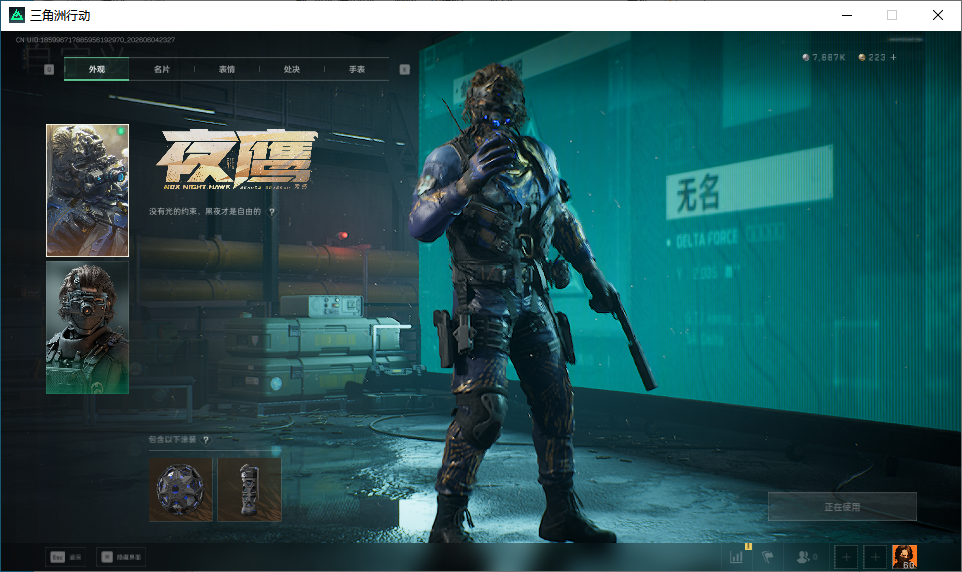Click the E next-tab key icon

coord(404,70)
